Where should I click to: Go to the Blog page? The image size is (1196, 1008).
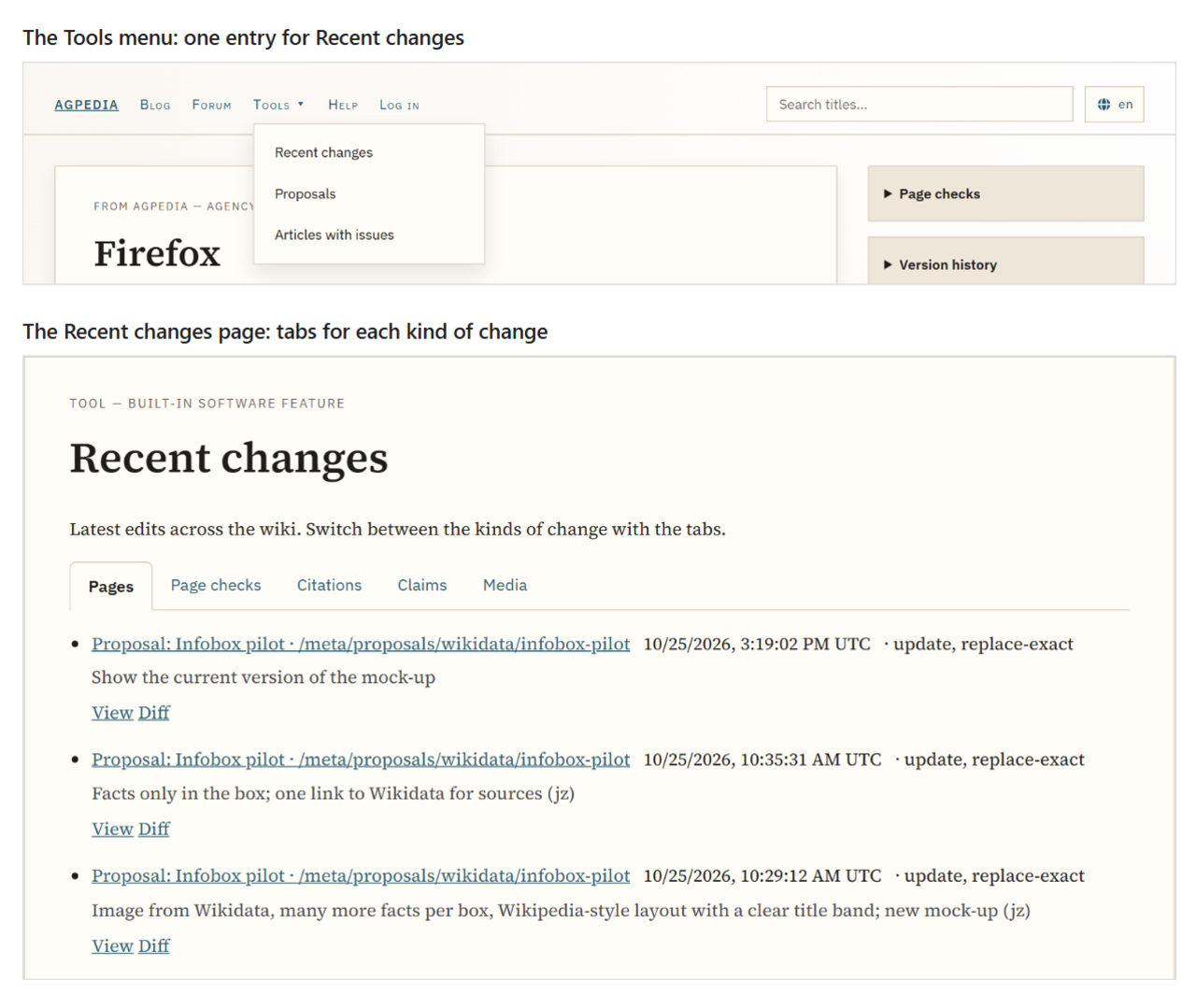pyautogui.click(x=155, y=105)
